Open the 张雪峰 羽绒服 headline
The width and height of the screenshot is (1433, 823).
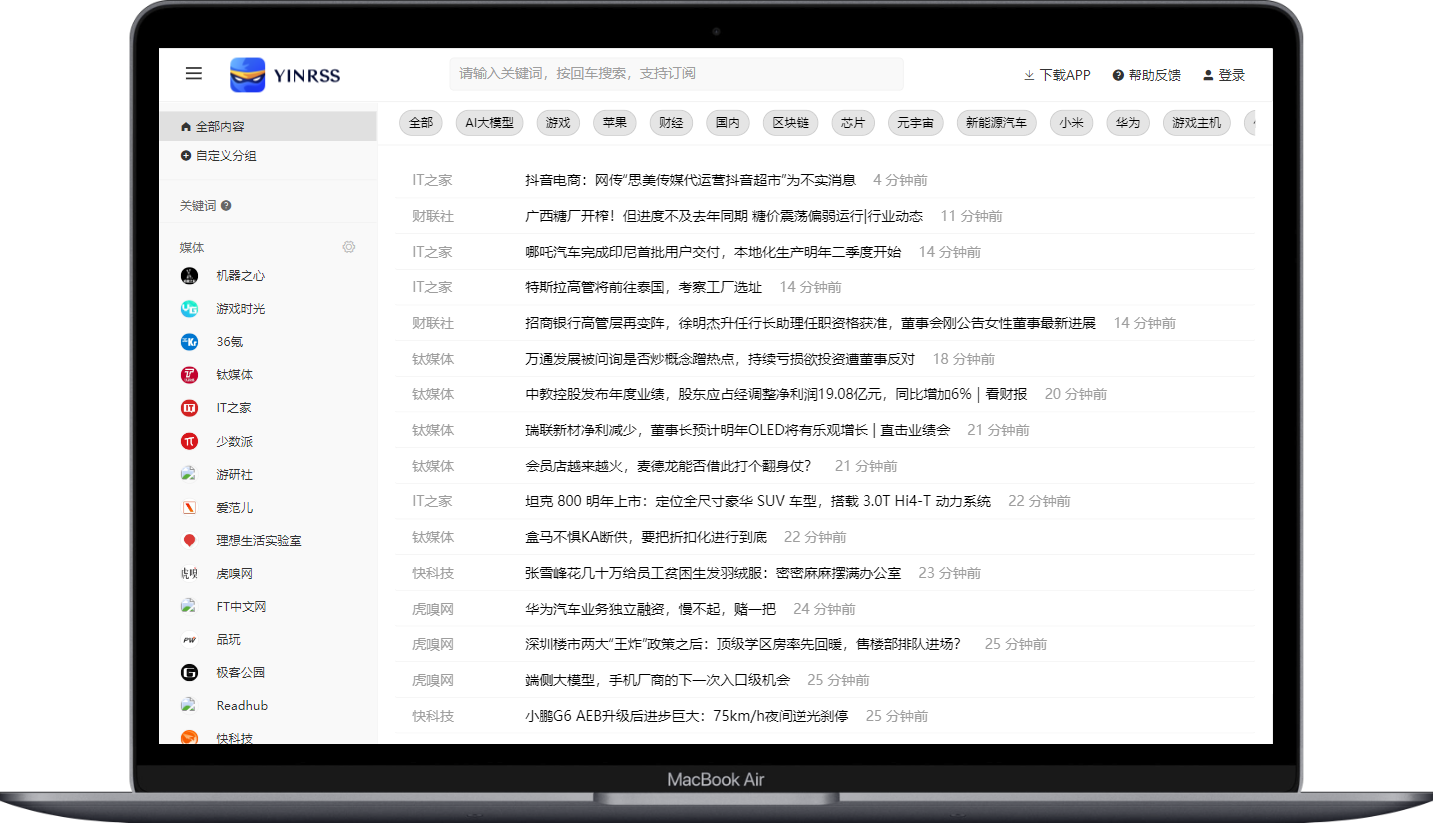point(713,573)
